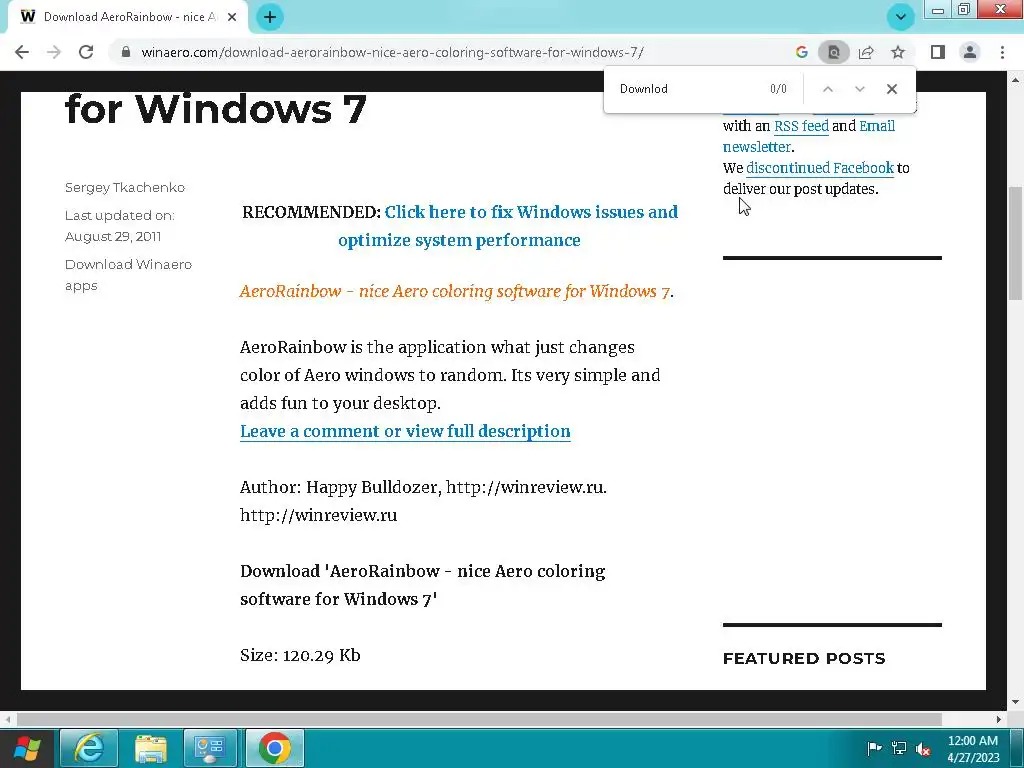
Task: Click the Google icon in the address bar
Action: click(x=802, y=52)
